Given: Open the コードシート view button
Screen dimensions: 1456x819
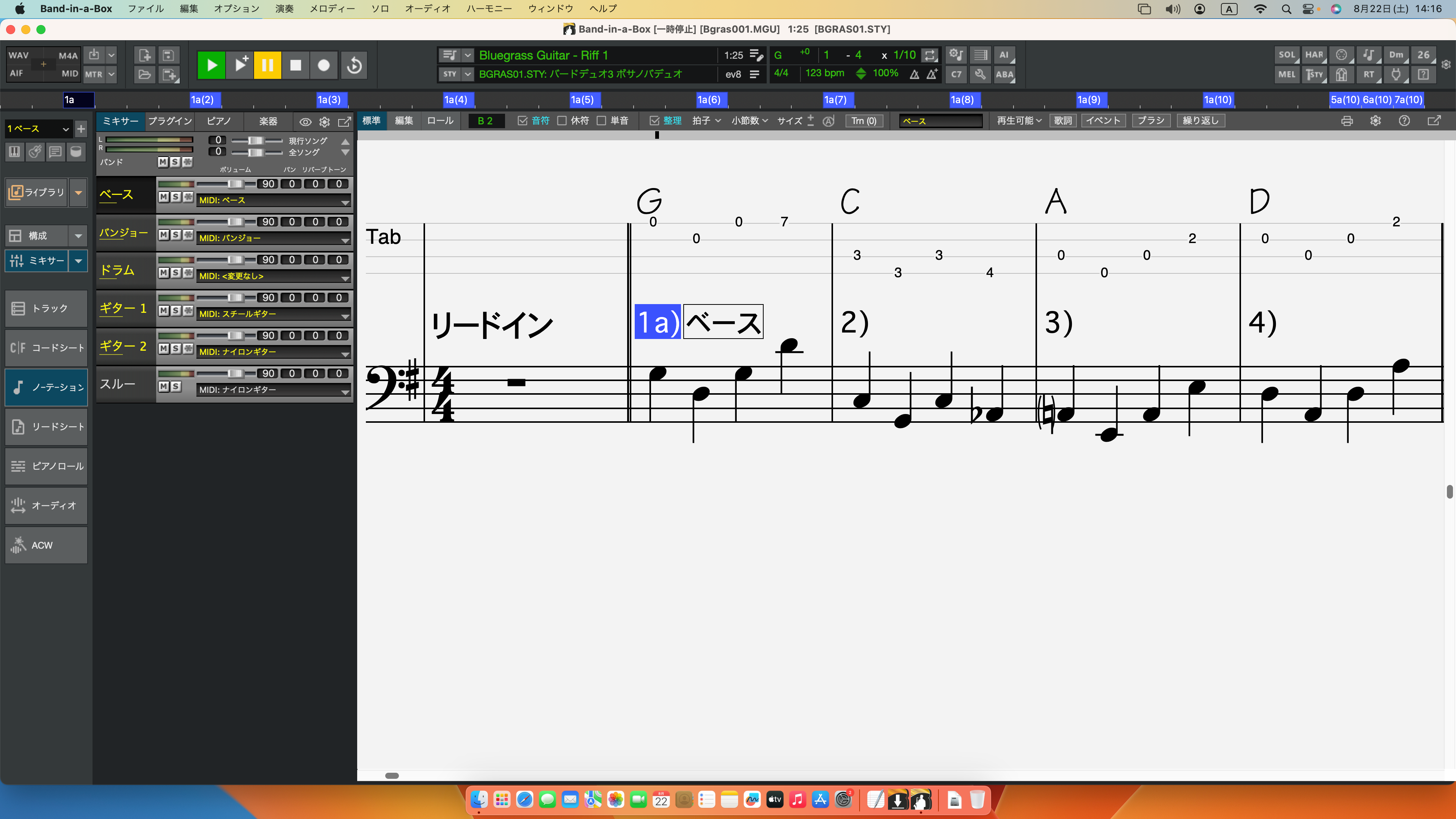Looking at the screenshot, I should tap(46, 348).
